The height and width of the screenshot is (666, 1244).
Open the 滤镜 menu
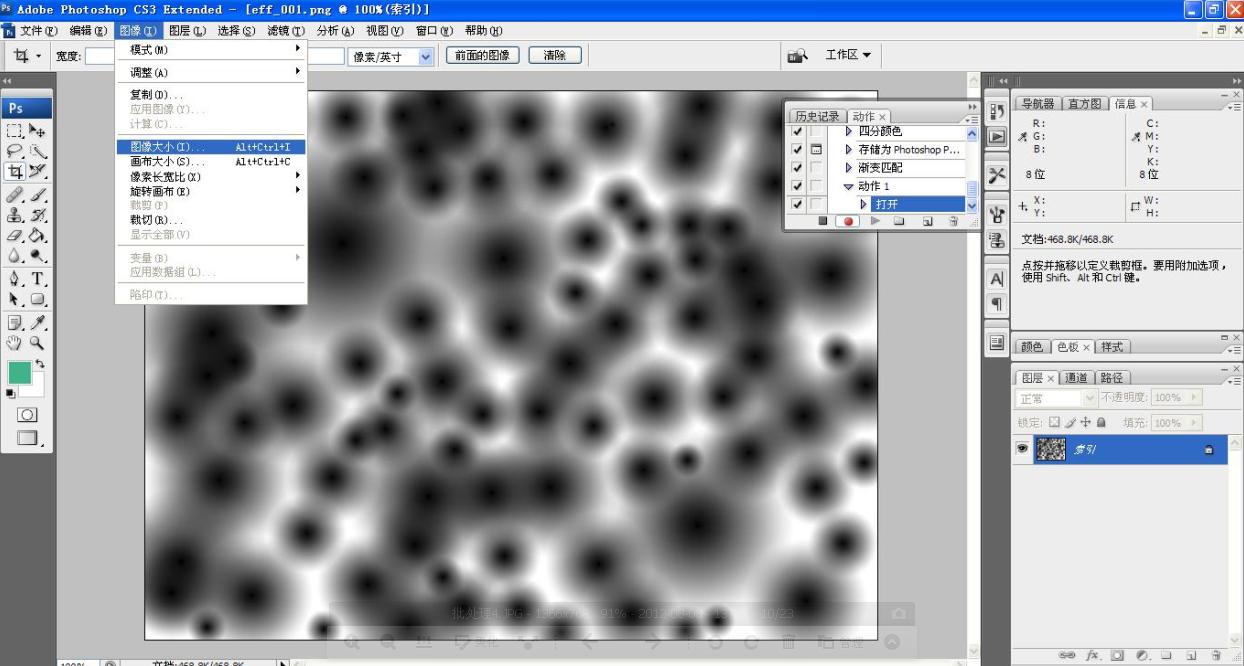(286, 30)
